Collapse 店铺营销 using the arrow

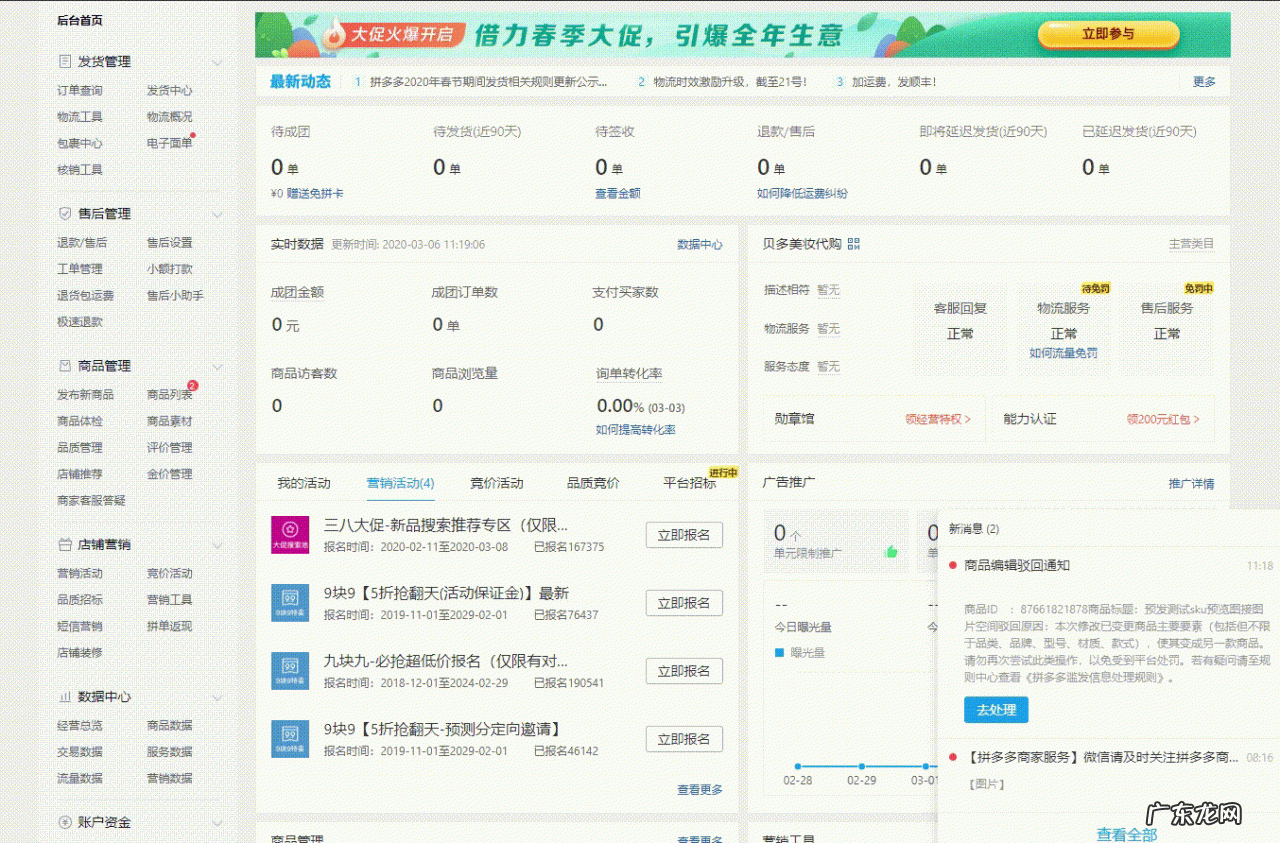218,544
